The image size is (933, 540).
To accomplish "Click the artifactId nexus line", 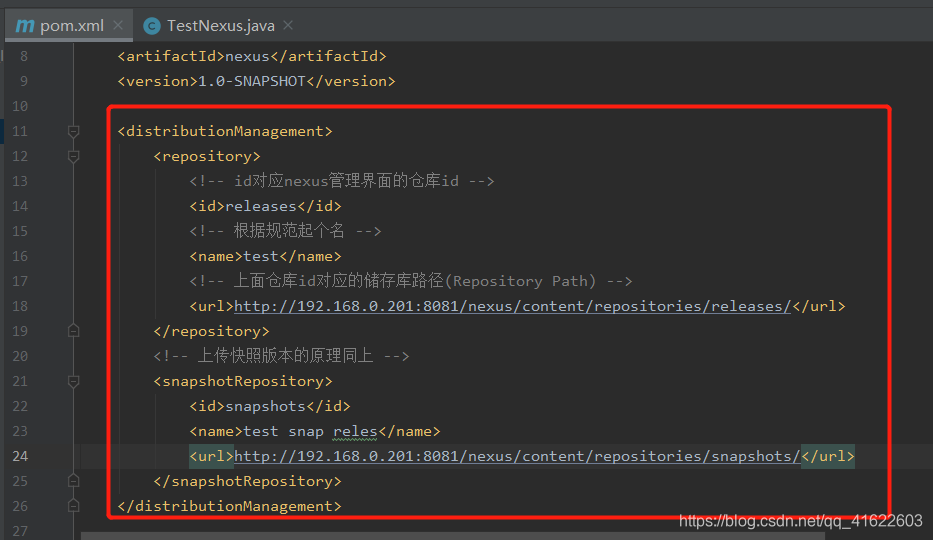I will tap(252, 56).
